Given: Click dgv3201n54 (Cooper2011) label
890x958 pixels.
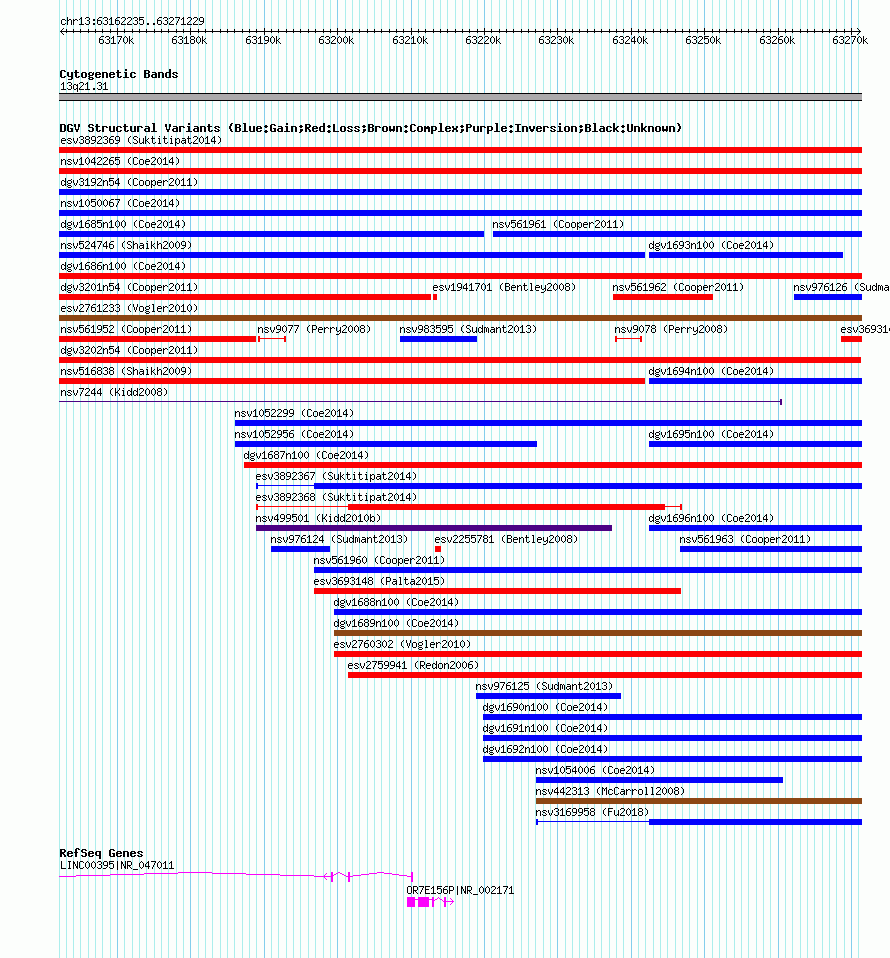Looking at the screenshot, I should point(129,287).
